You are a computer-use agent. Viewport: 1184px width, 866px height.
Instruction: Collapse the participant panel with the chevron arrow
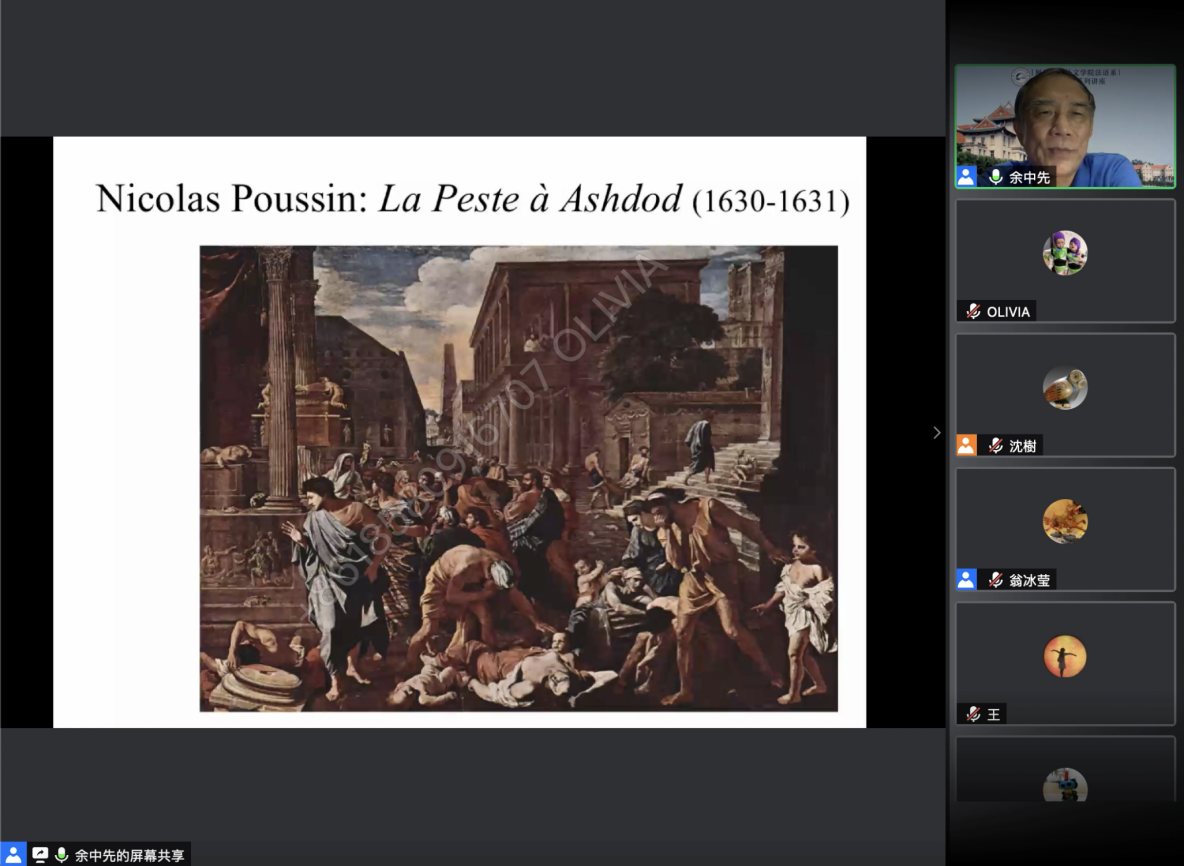(x=936, y=432)
